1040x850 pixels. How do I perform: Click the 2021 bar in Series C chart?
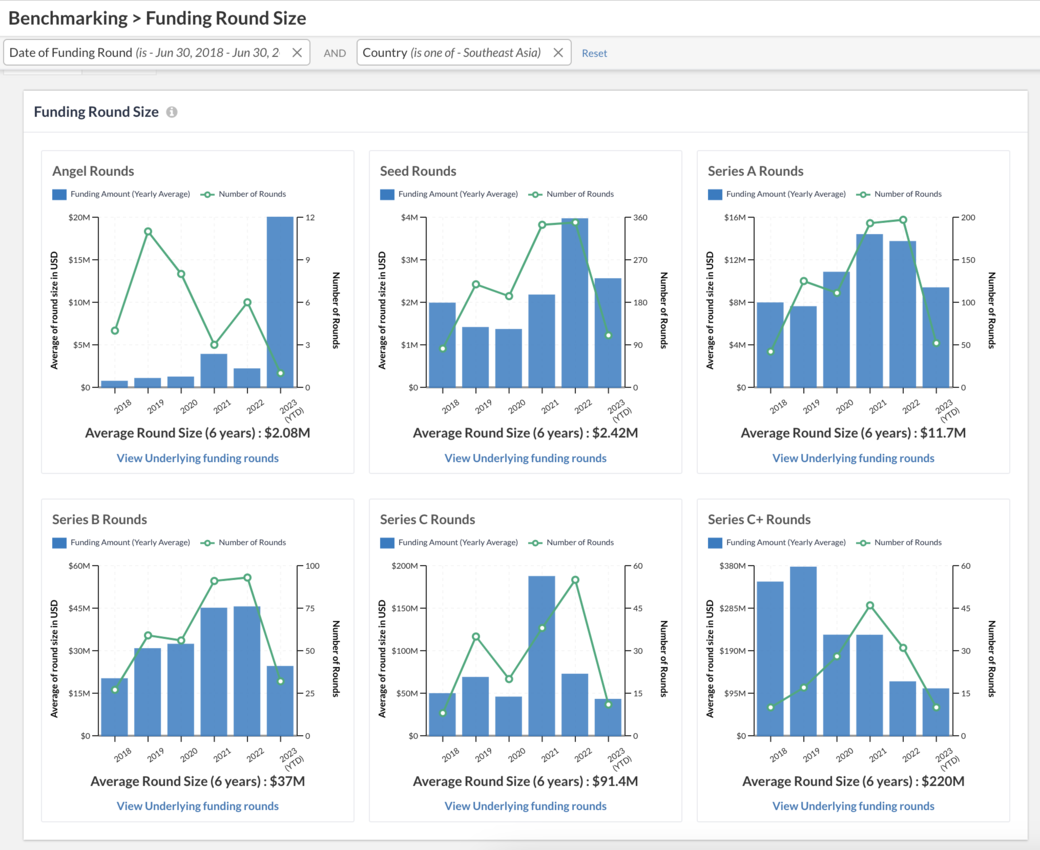pyautogui.click(x=542, y=655)
